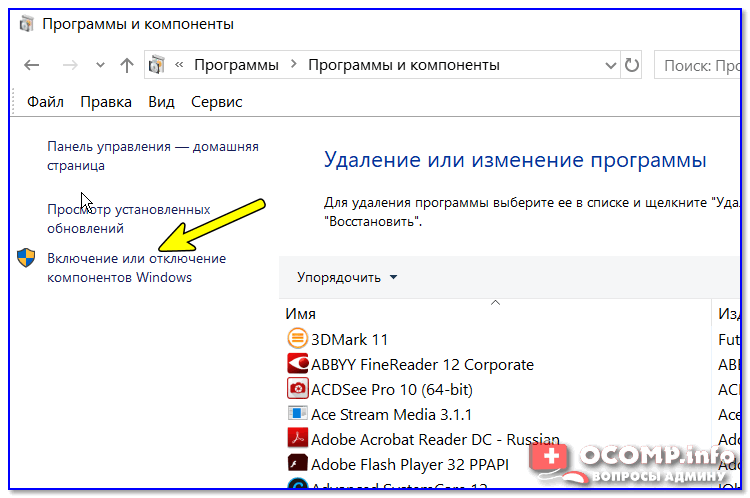
Task: Click the shield icon beside Windows components
Action: pyautogui.click(x=26, y=258)
